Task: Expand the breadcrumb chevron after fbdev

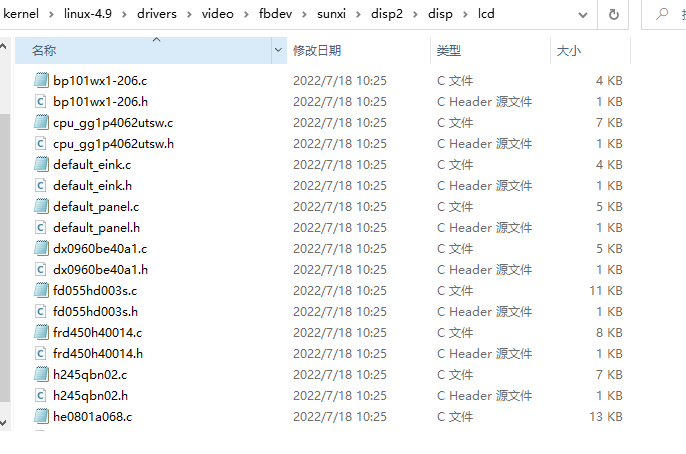Action: [304, 14]
